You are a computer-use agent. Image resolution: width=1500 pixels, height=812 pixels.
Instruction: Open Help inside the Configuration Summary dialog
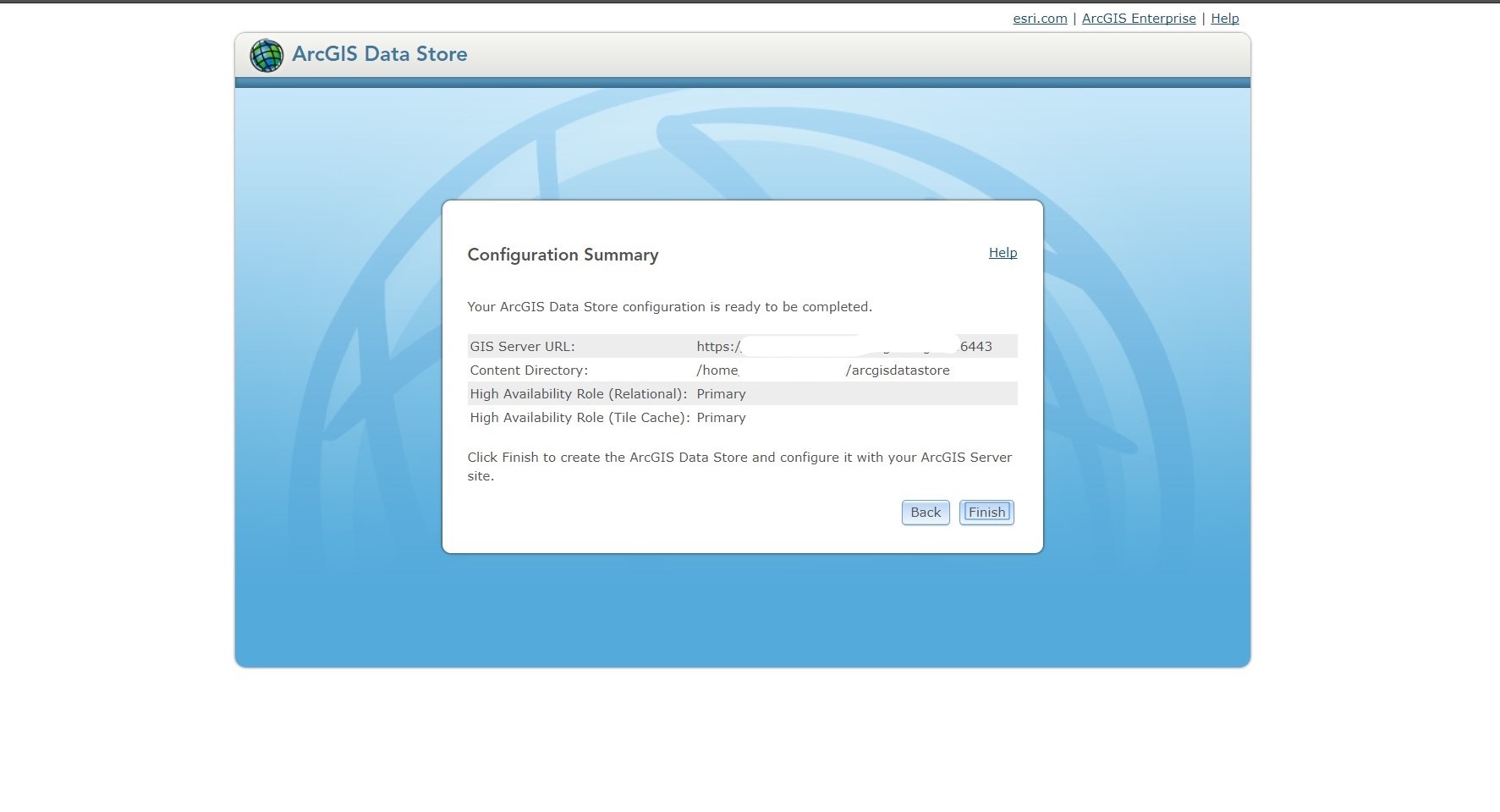pyautogui.click(x=1003, y=253)
